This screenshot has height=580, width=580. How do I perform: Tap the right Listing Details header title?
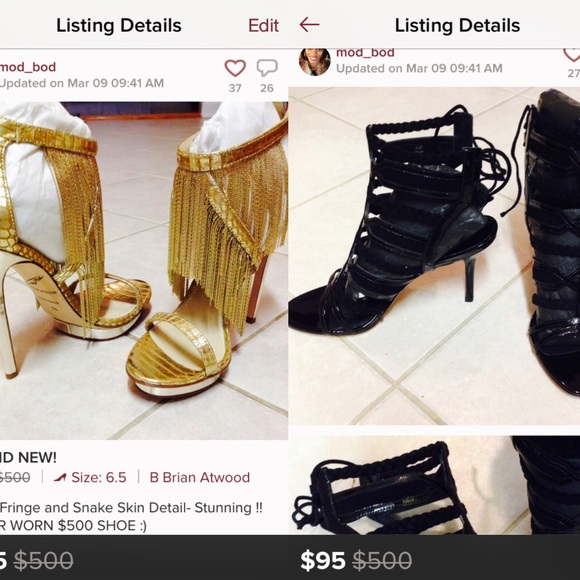click(458, 26)
